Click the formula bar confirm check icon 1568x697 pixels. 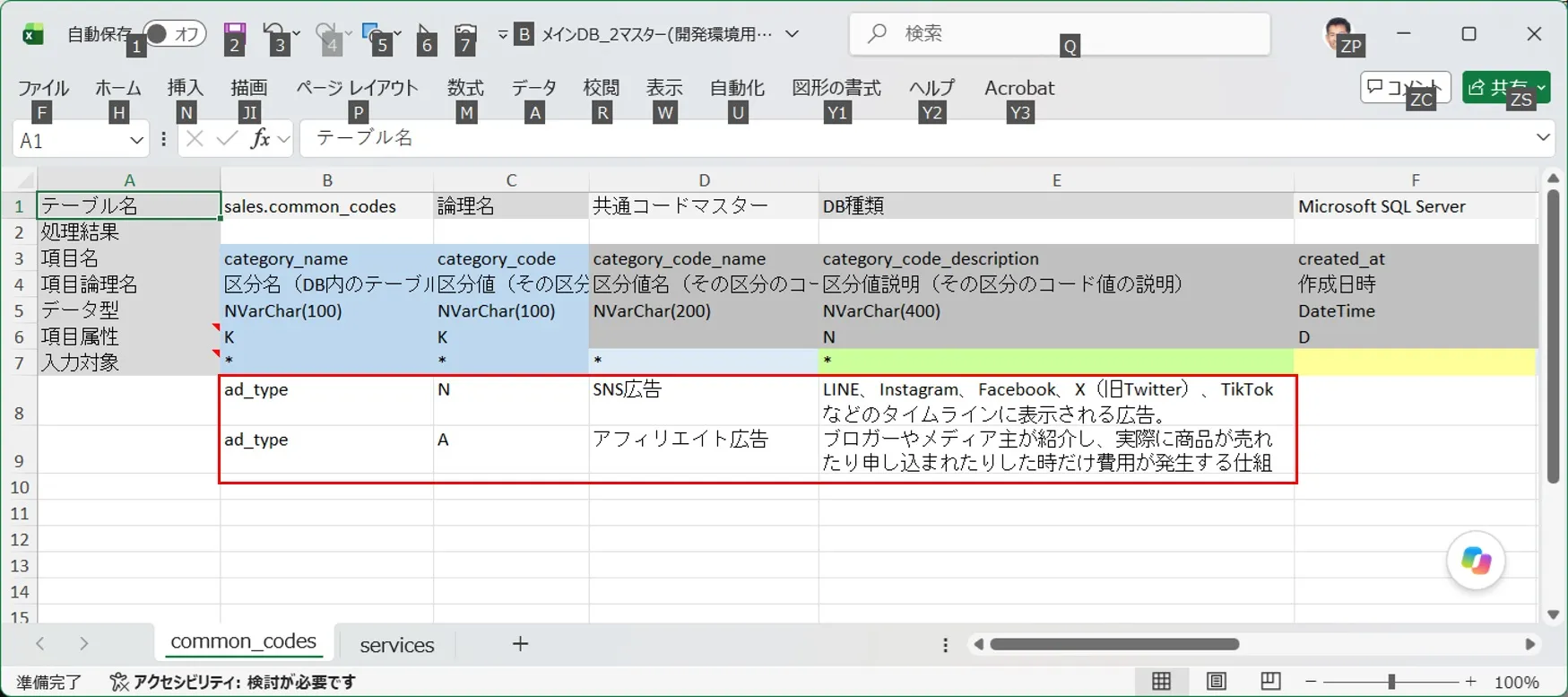click(x=227, y=139)
